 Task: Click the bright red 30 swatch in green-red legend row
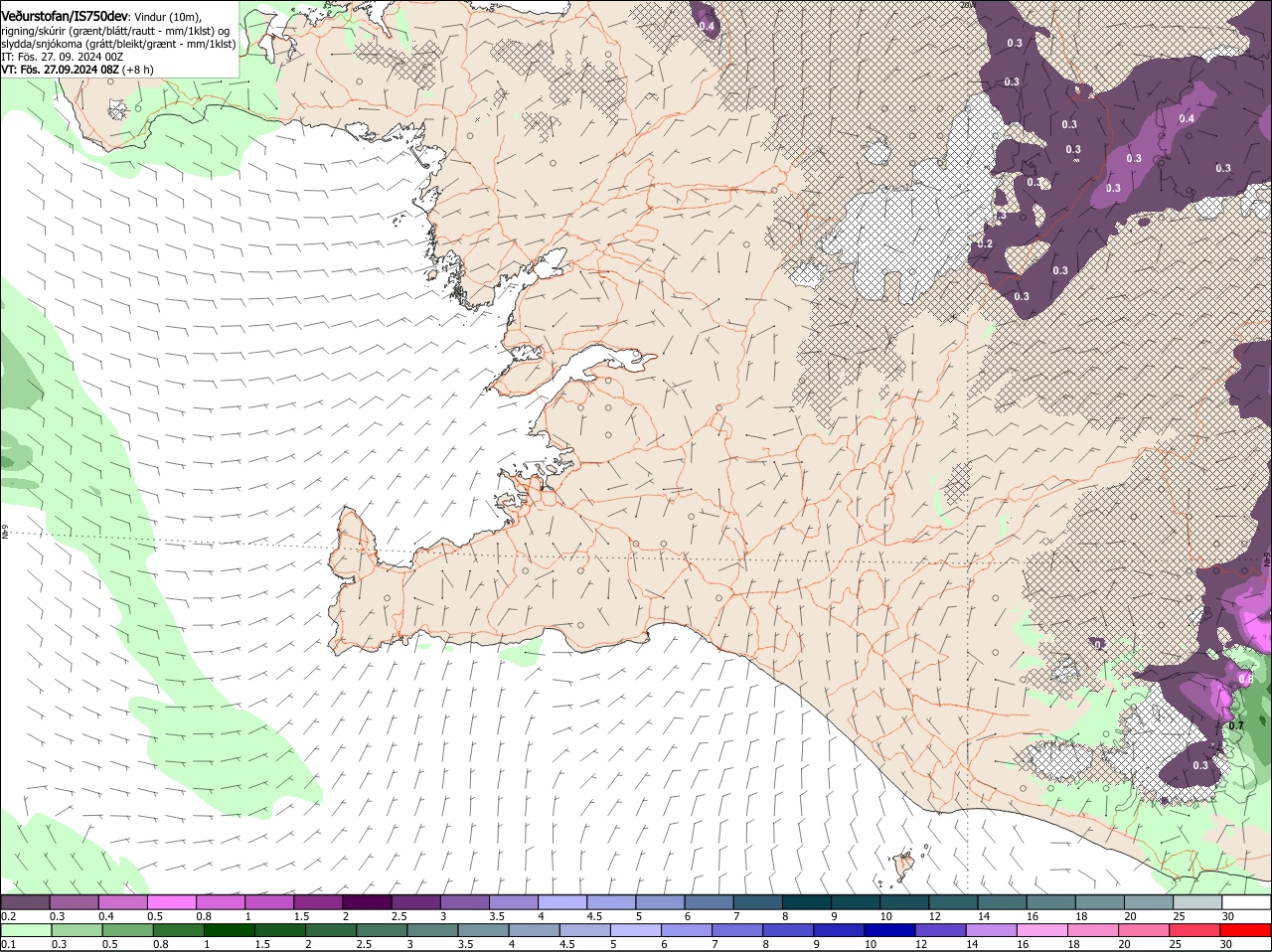click(1246, 930)
